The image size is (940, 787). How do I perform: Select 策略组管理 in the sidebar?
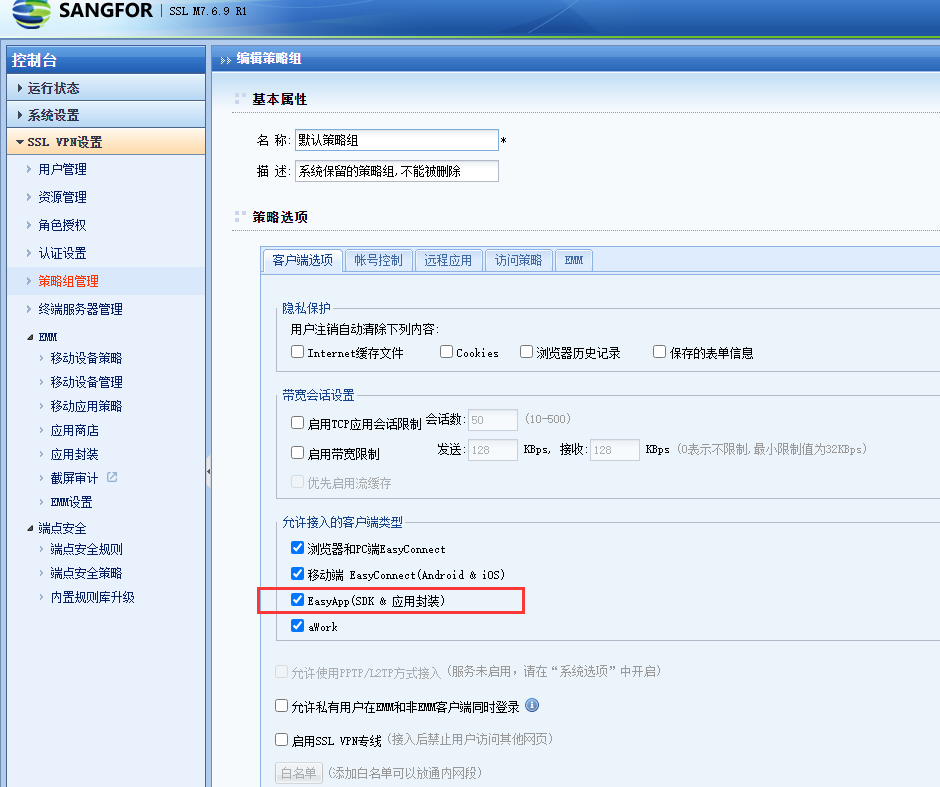pyautogui.click(x=68, y=281)
